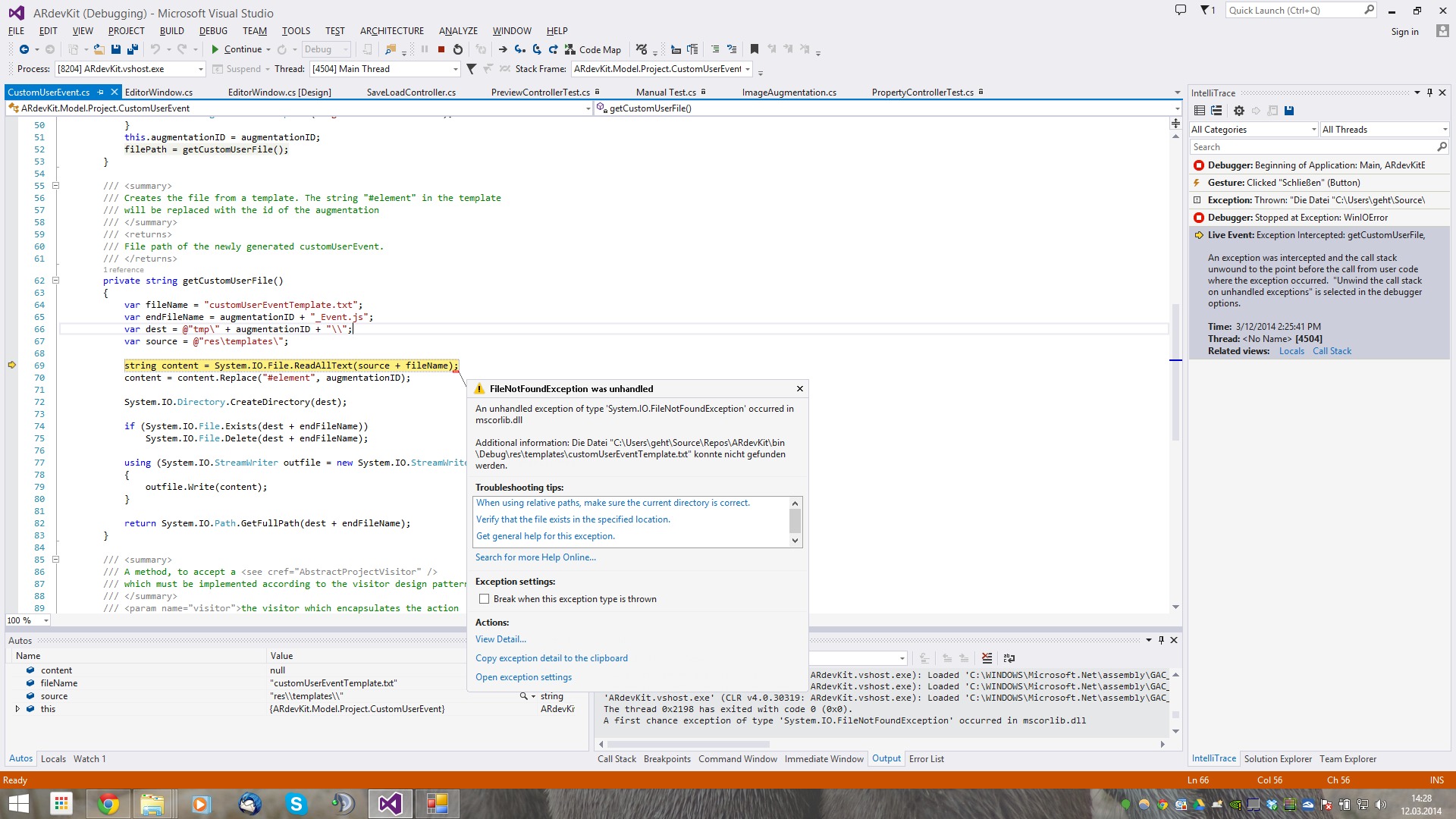The height and width of the screenshot is (819, 1456).
Task: Open the Thread dropdown showing Main Thread
Action: click(x=384, y=69)
